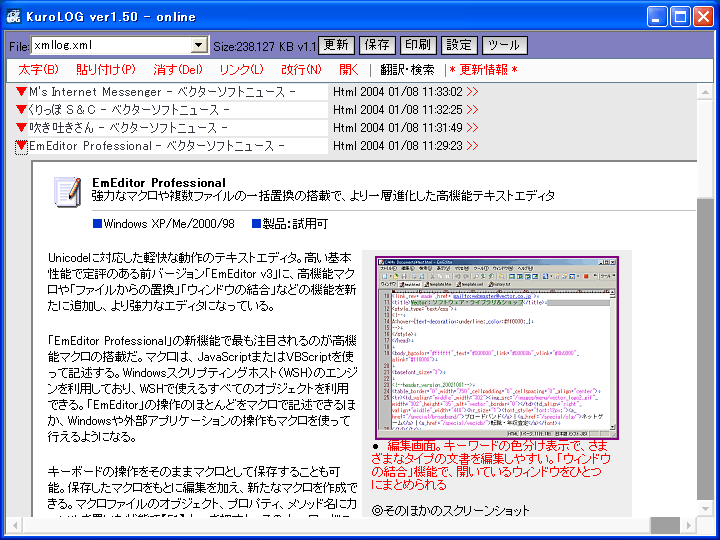Open the * 更新情報 * link
This screenshot has width=720, height=540.
pos(484,70)
